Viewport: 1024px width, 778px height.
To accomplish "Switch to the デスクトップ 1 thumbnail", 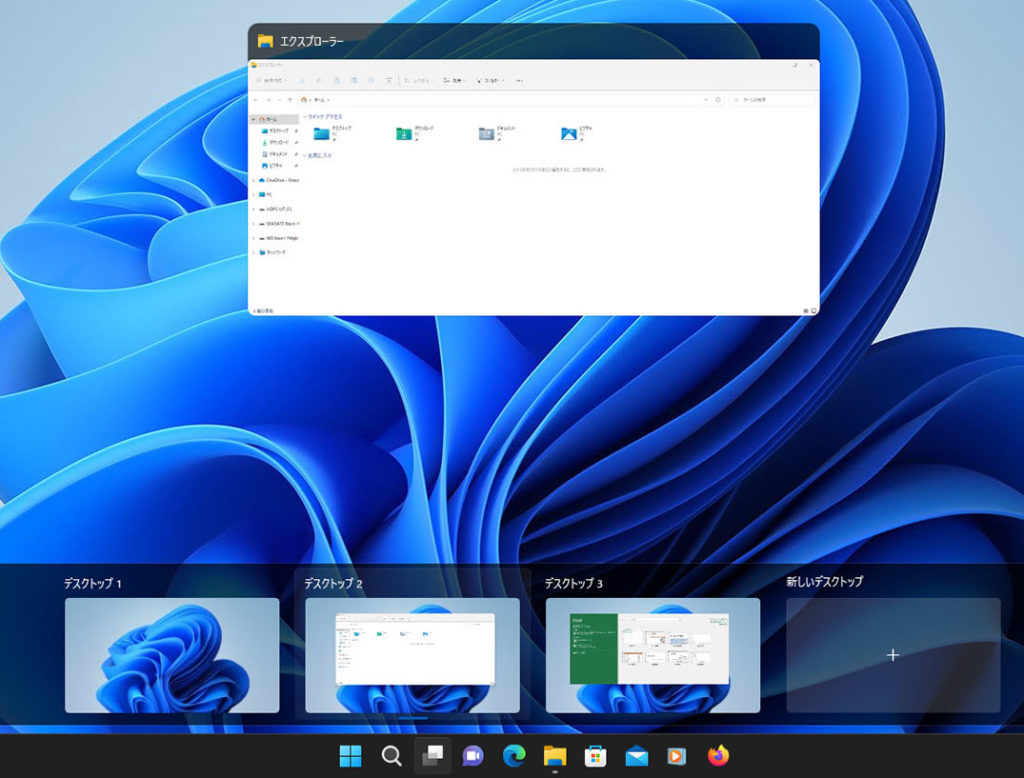I will click(172, 655).
